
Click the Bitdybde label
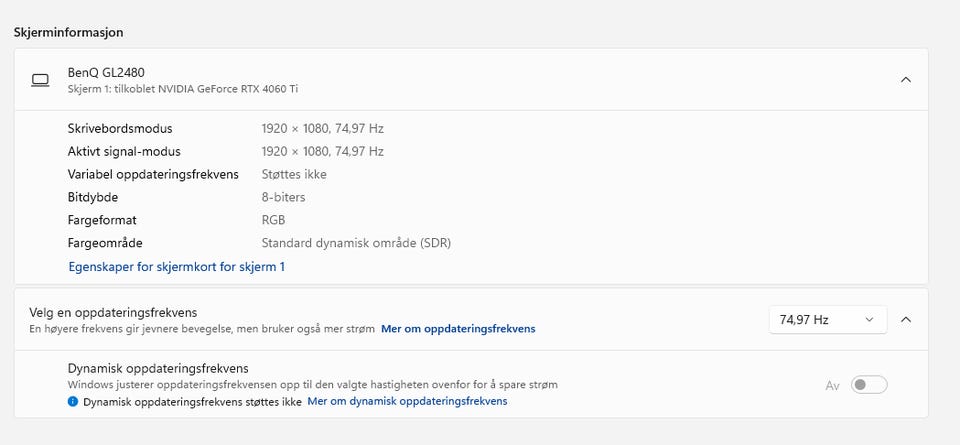click(x=93, y=197)
